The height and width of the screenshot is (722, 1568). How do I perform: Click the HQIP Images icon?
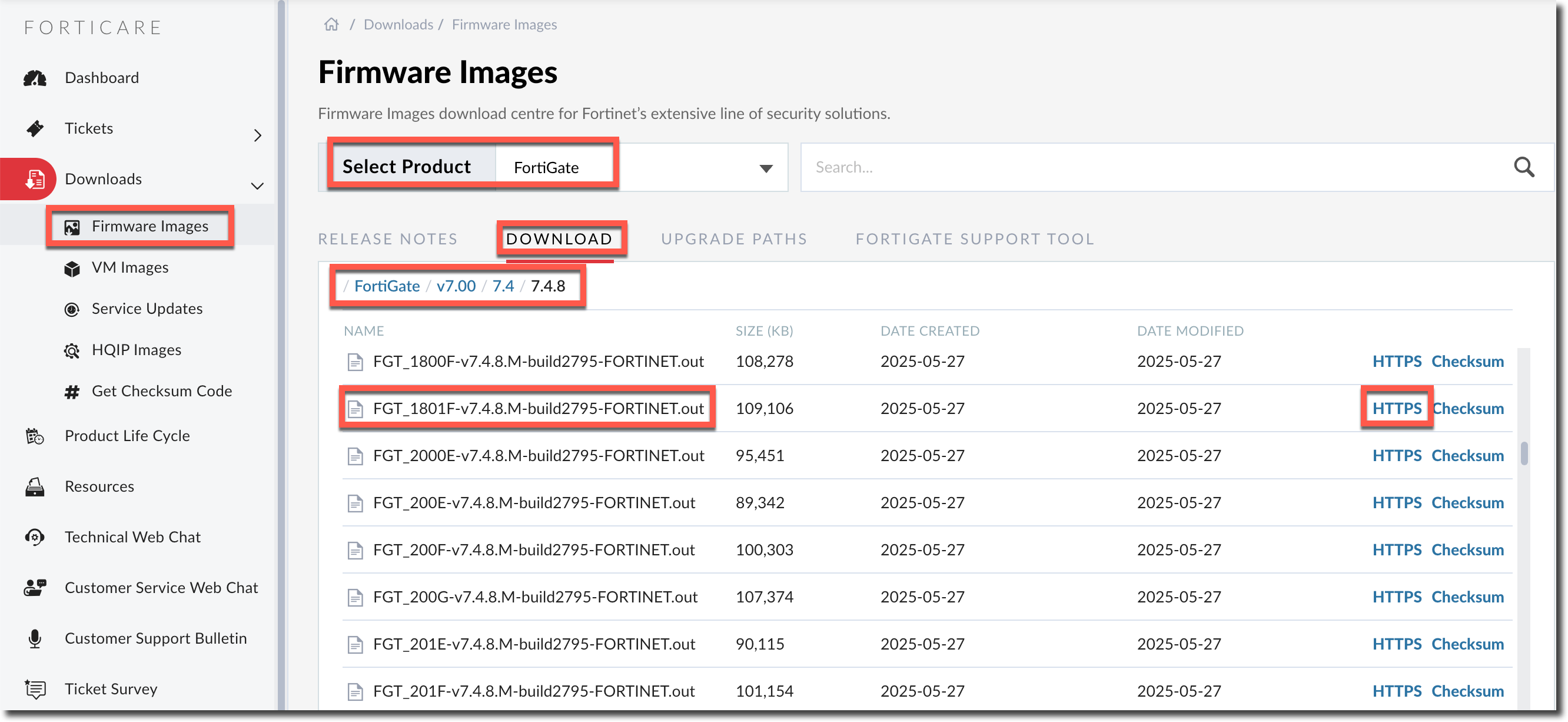tap(72, 350)
